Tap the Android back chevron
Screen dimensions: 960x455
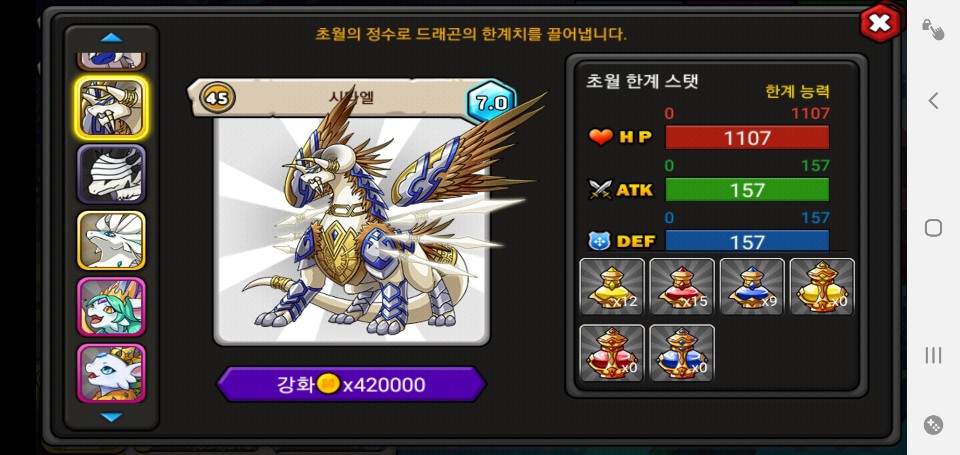[x=933, y=100]
